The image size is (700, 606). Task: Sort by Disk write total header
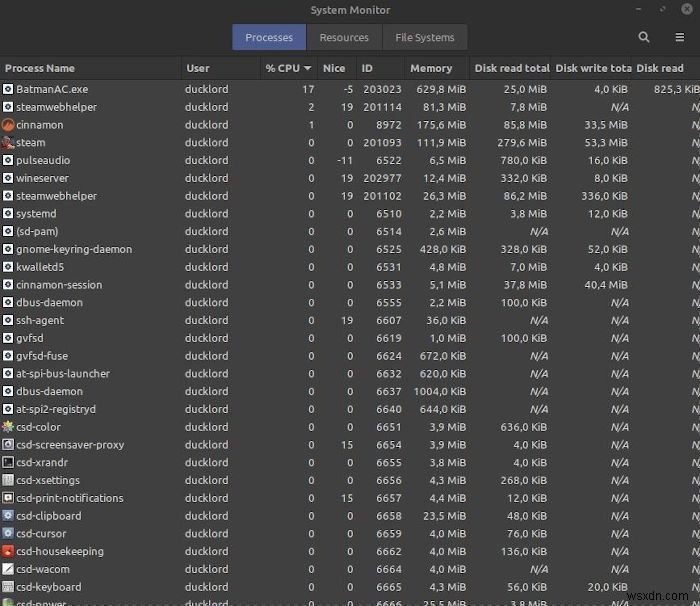click(593, 68)
